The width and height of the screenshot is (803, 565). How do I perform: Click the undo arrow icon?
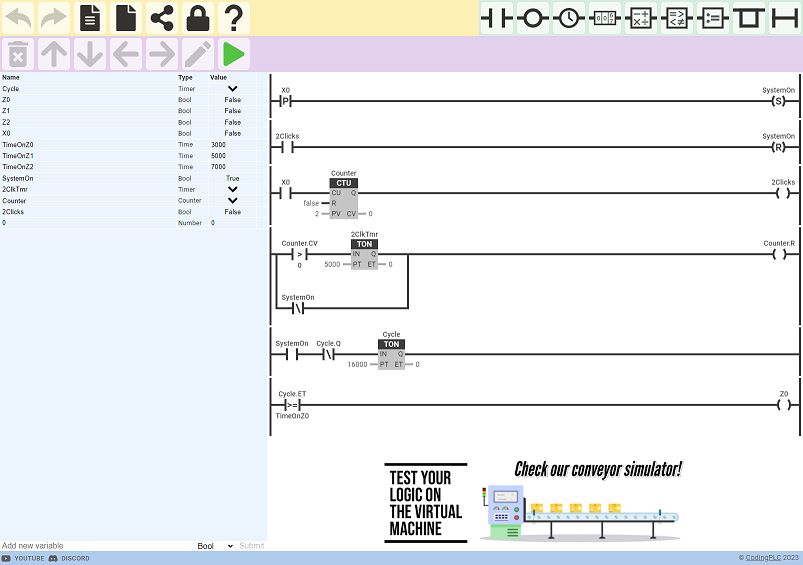(x=18, y=18)
